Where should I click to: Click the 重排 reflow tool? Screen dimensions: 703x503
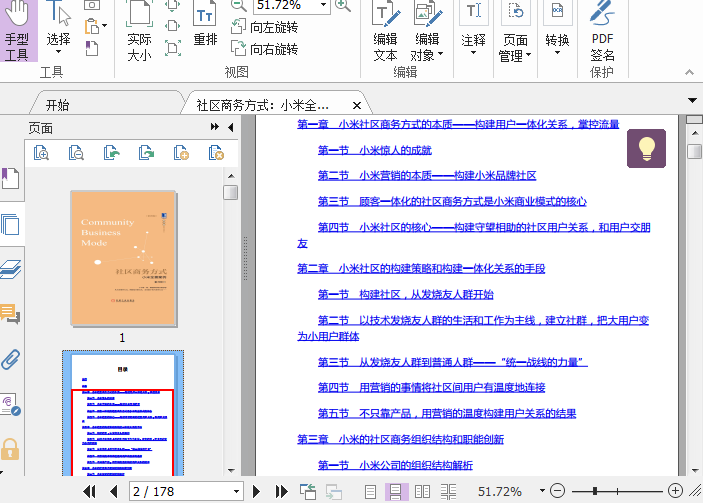pyautogui.click(x=205, y=30)
